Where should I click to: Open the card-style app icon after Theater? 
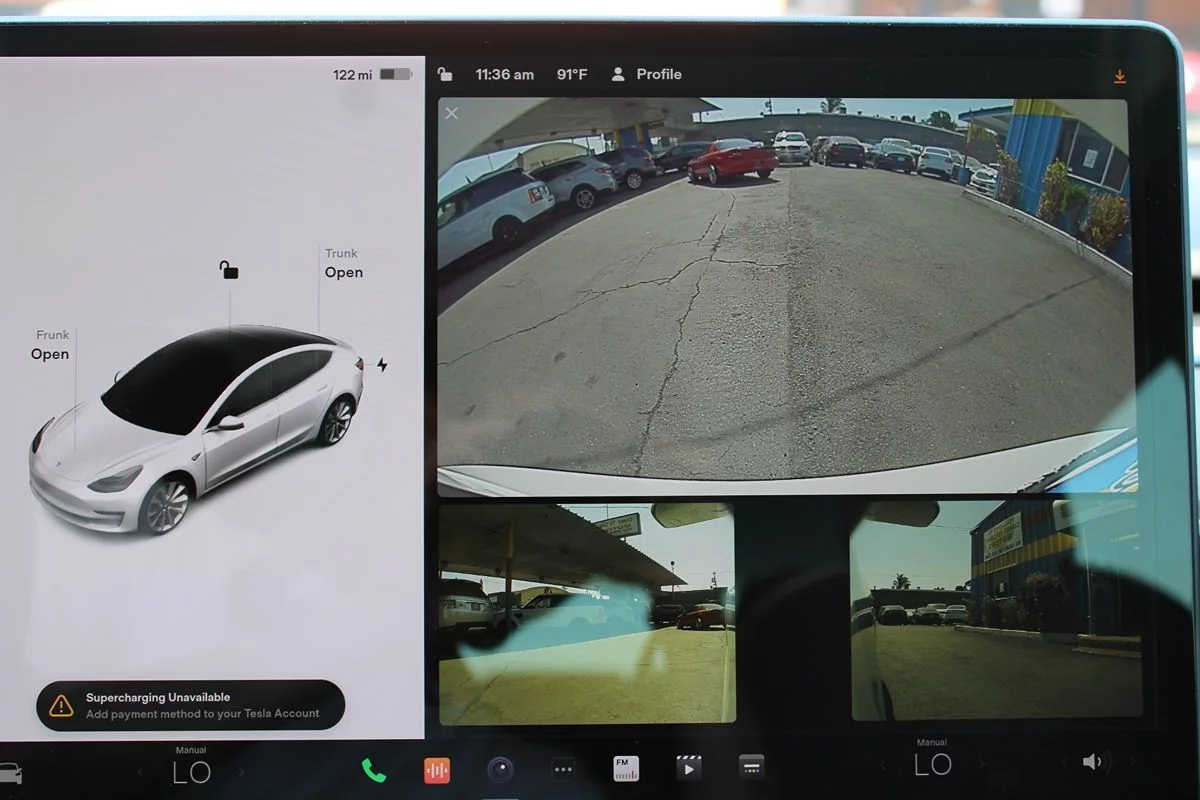pyautogui.click(x=751, y=767)
